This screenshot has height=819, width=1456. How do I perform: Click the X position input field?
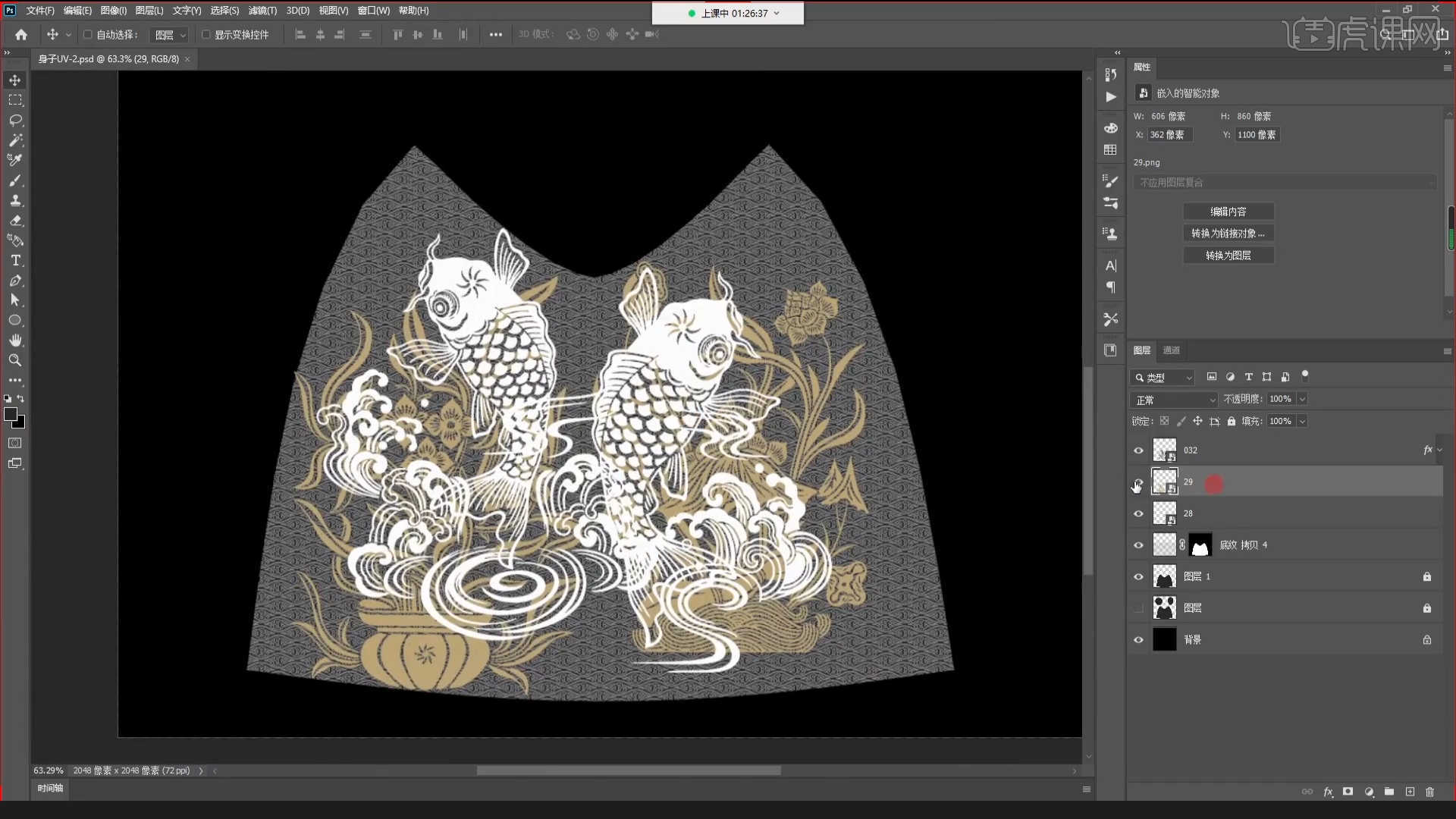click(x=1170, y=135)
